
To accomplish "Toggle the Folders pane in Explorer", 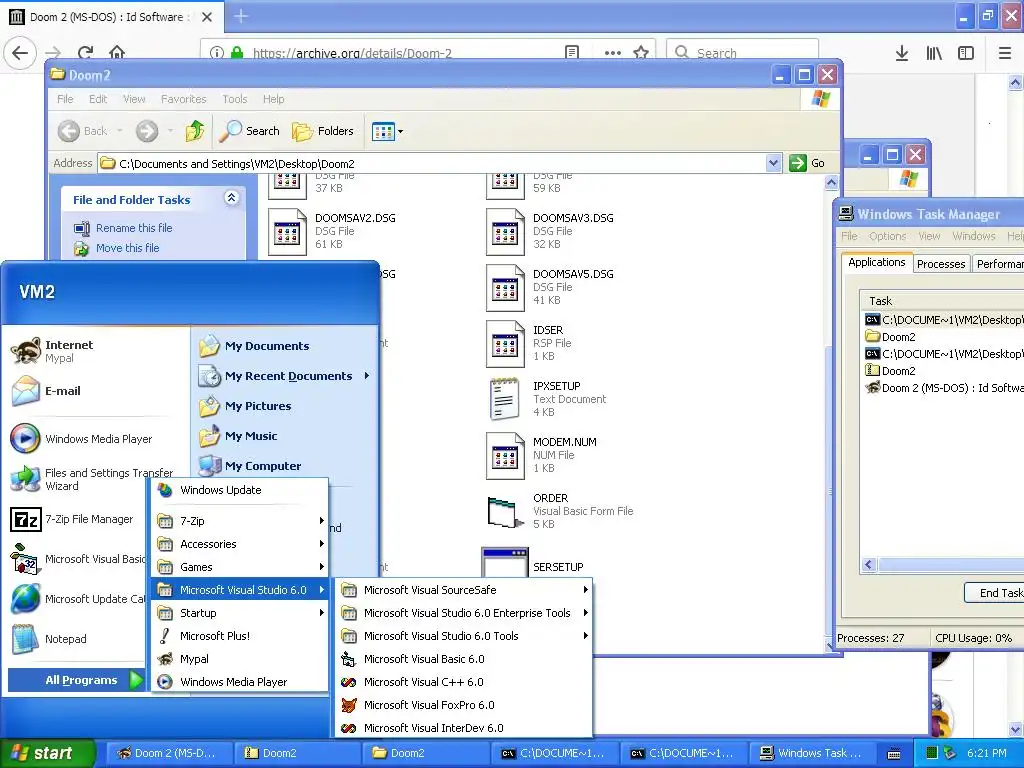I will tap(323, 131).
